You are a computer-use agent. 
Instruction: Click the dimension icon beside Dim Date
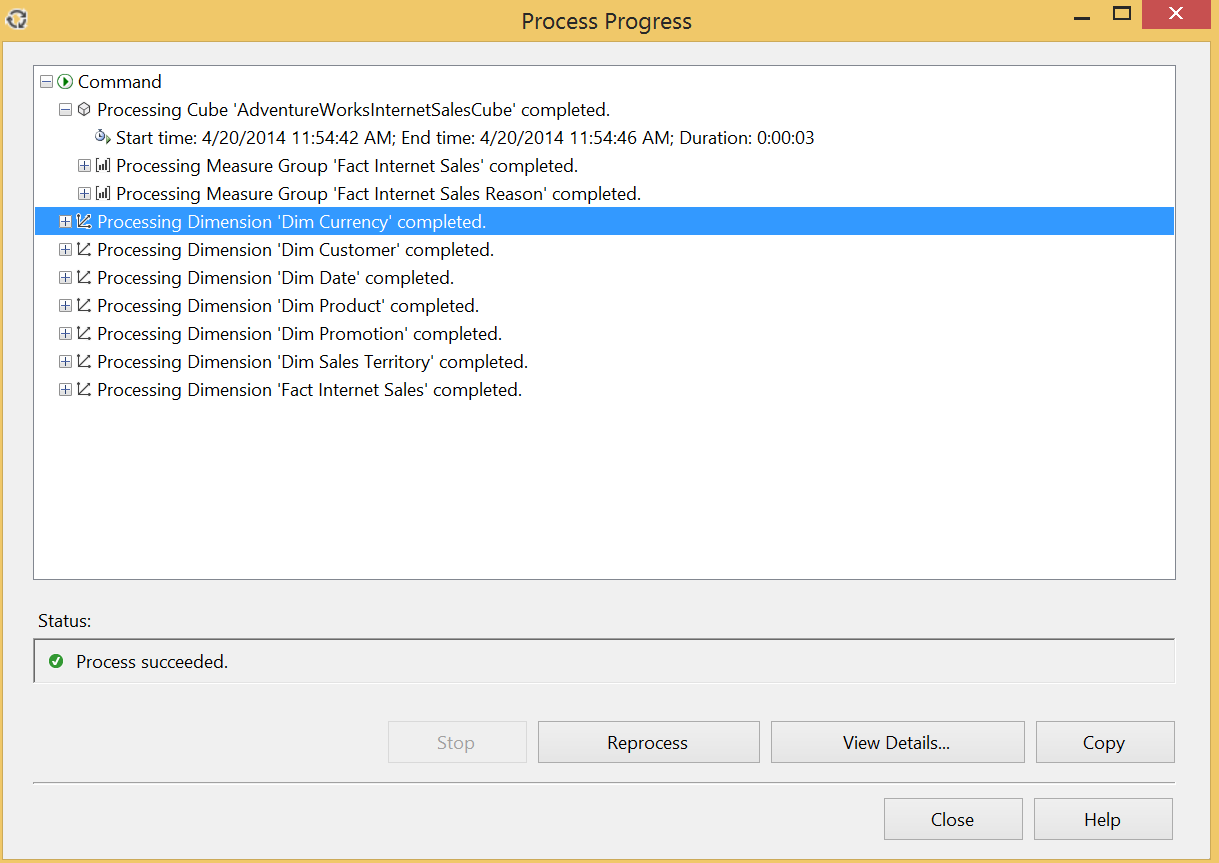click(84, 278)
